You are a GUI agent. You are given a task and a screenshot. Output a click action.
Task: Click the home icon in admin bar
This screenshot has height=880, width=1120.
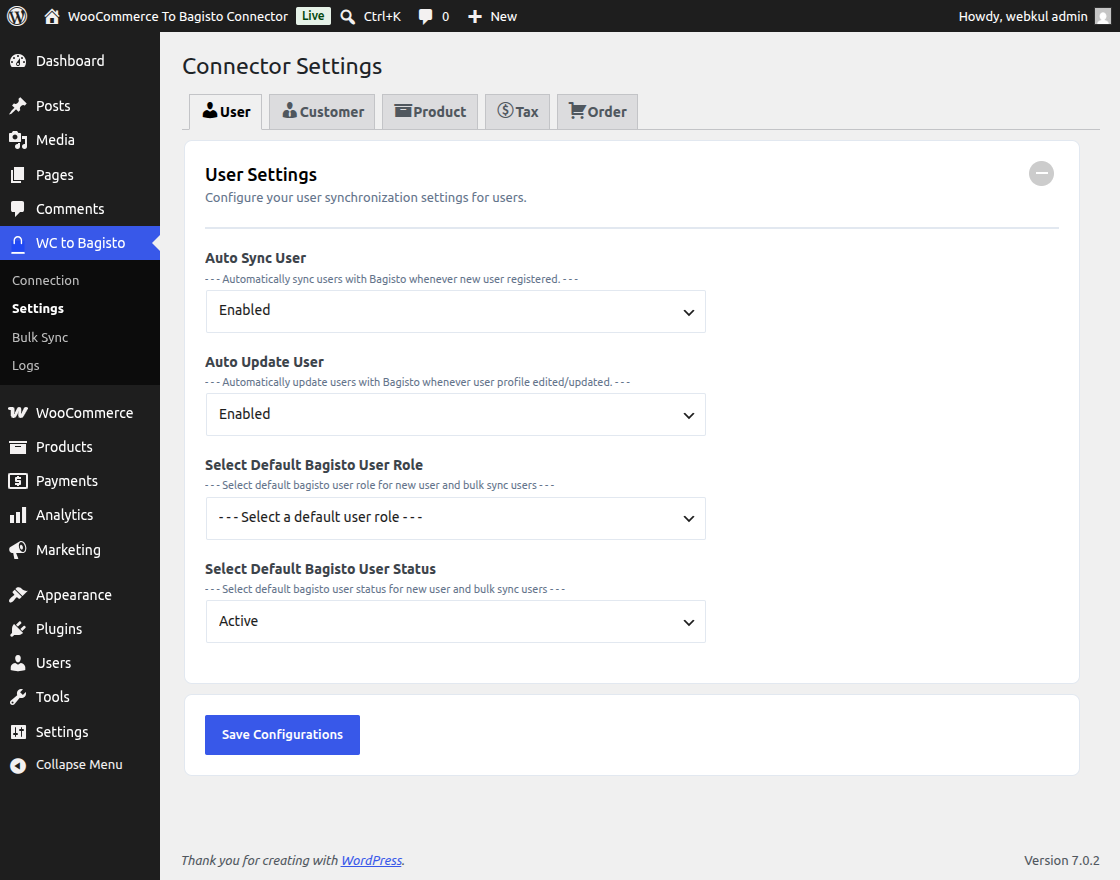[51, 16]
